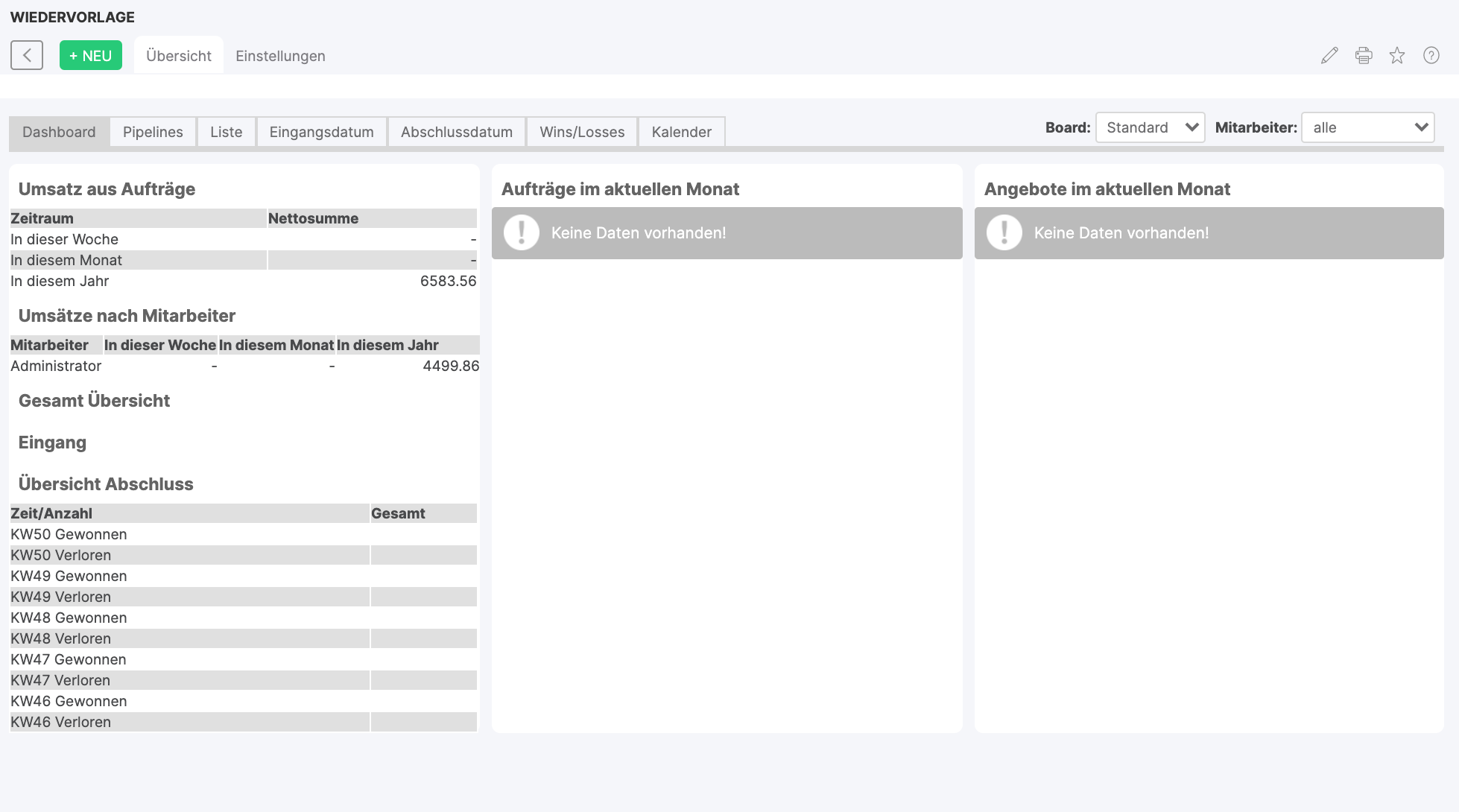1459x812 pixels.
Task: Switch to Liste view
Action: tap(226, 132)
